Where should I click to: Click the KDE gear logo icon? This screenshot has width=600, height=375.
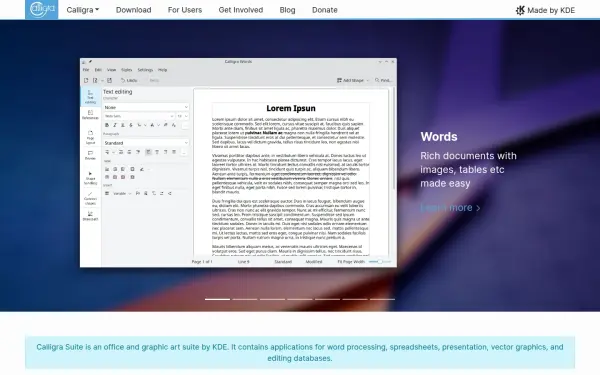(x=520, y=10)
